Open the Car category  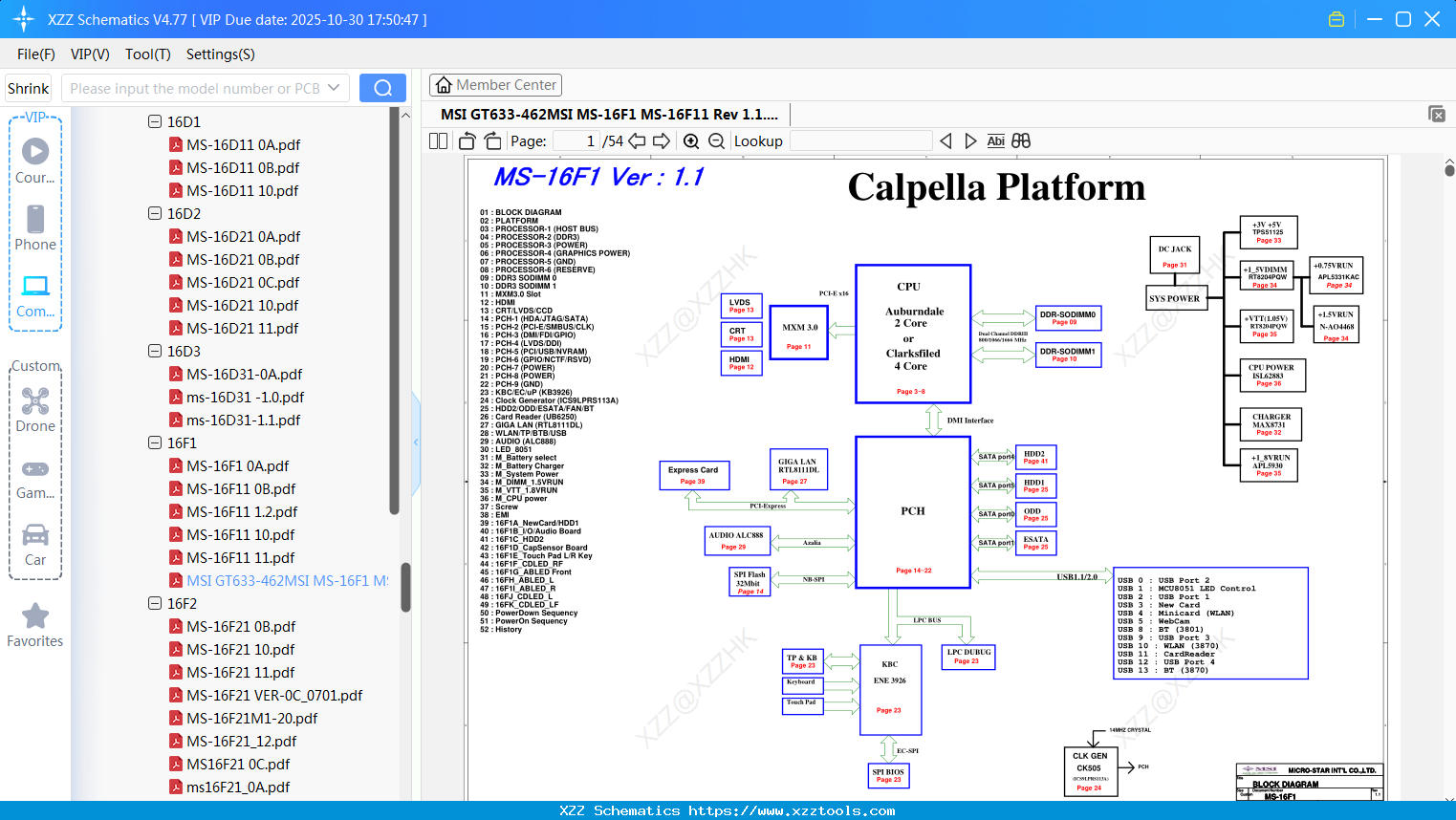click(35, 545)
